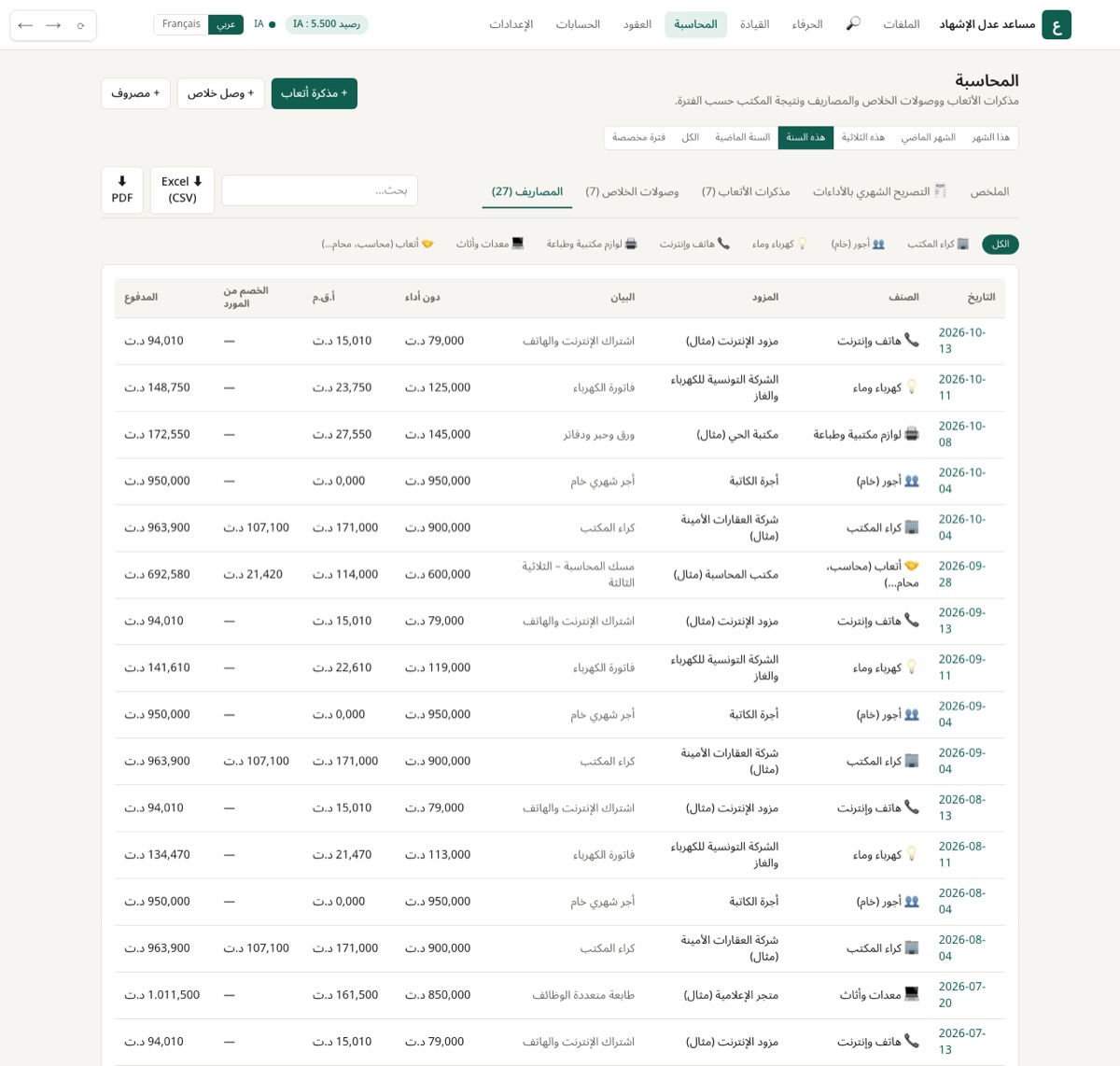Click the supplier مكتبة الحي (مثال)
The width and height of the screenshot is (1120, 1066).
737,434
